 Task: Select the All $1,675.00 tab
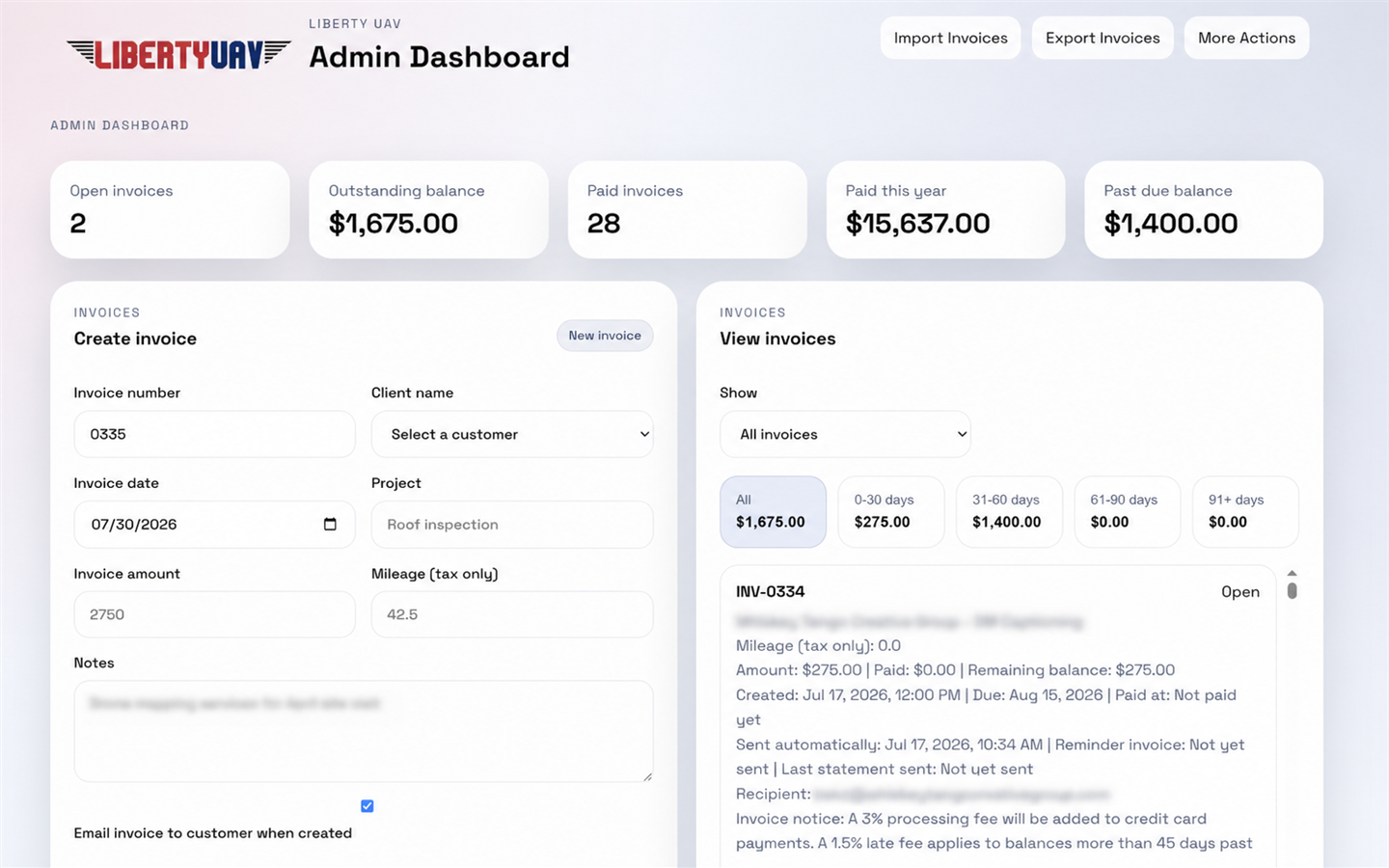pyautogui.click(x=773, y=511)
